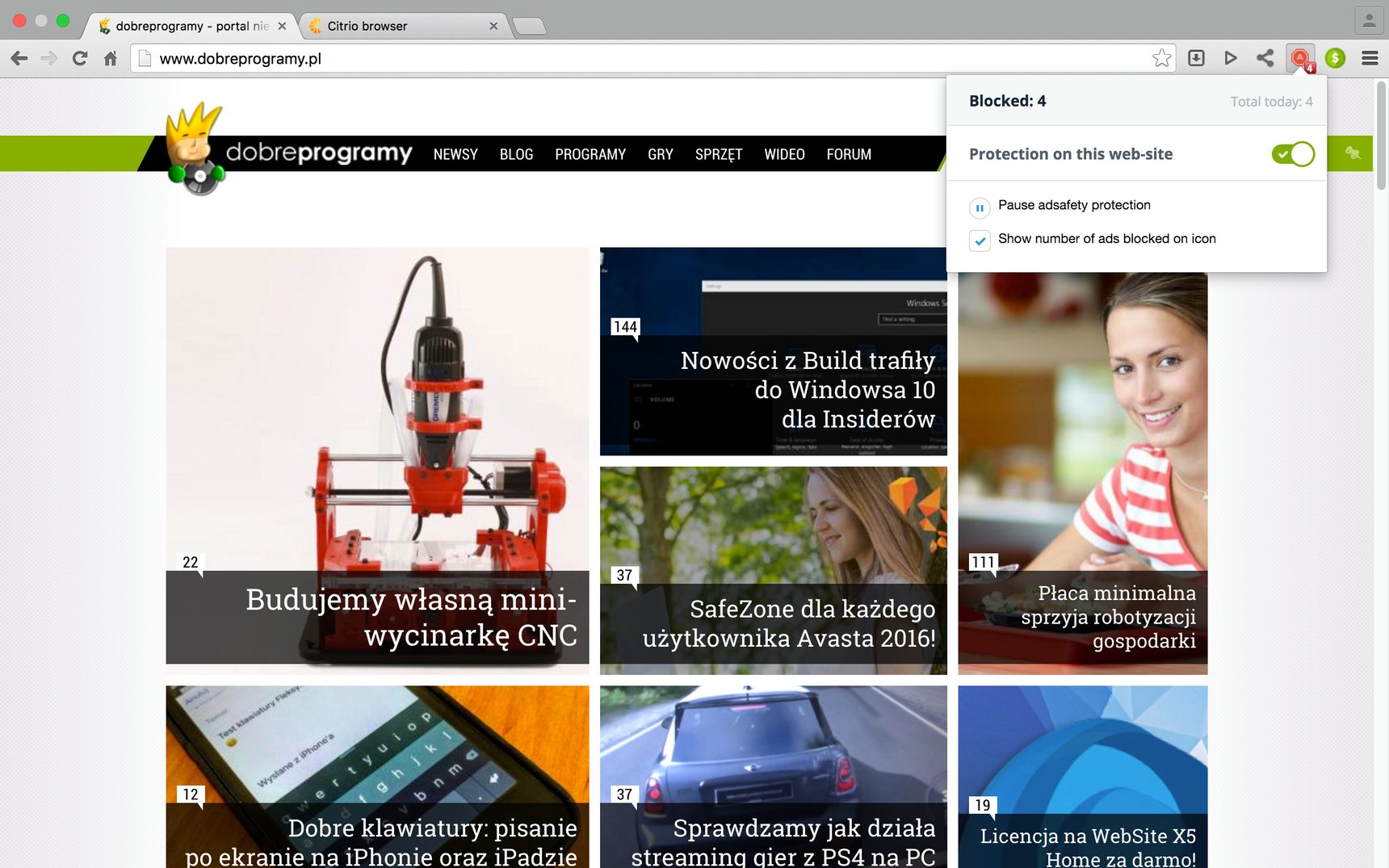The image size is (1389, 868).
Task: Open the GRY section
Action: pyautogui.click(x=660, y=154)
